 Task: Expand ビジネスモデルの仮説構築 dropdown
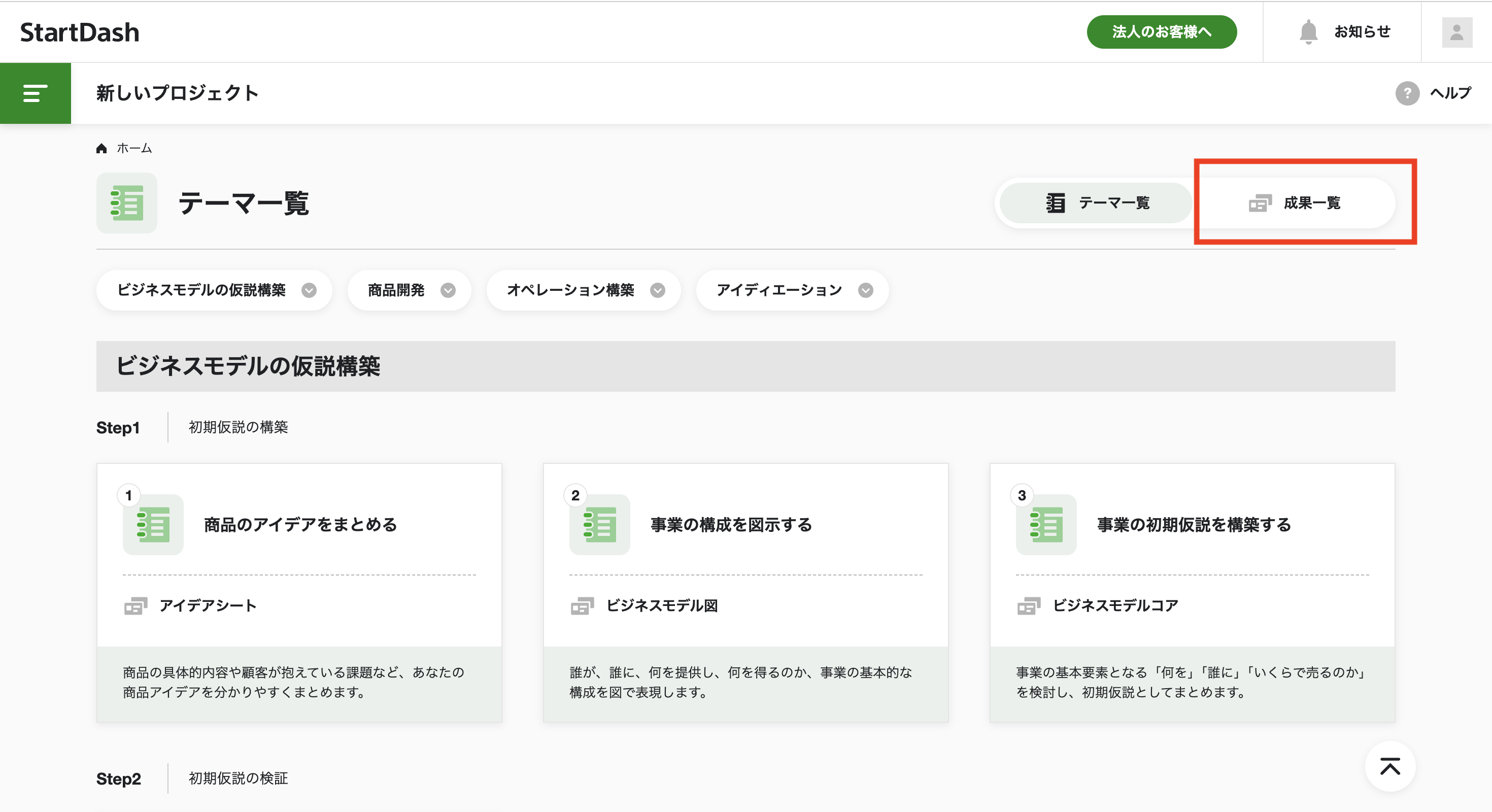click(309, 290)
